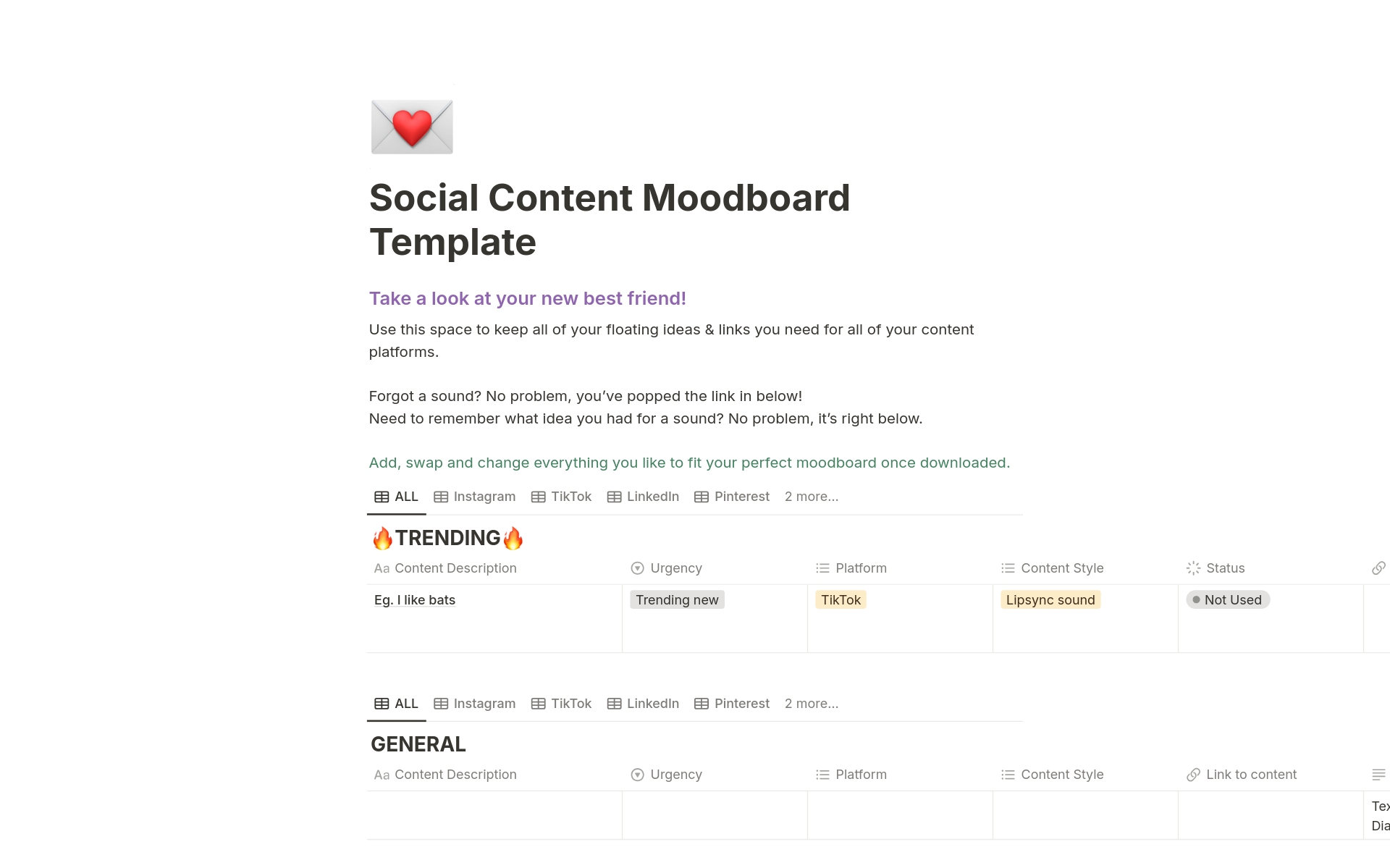Screen dimensions: 1390x868
Task: Click the text icon at GENERAL table's far right
Action: 1379,774
